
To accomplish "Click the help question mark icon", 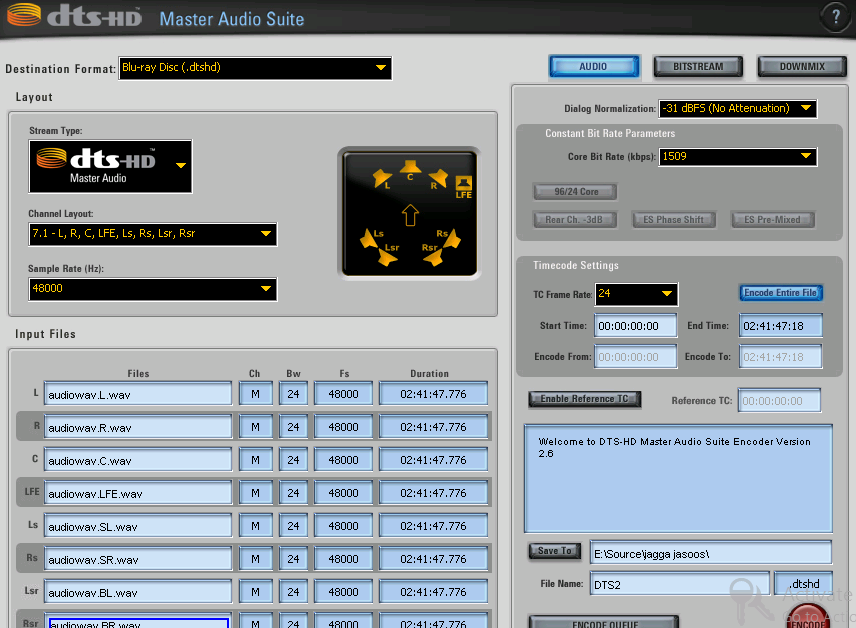I will click(835, 17).
